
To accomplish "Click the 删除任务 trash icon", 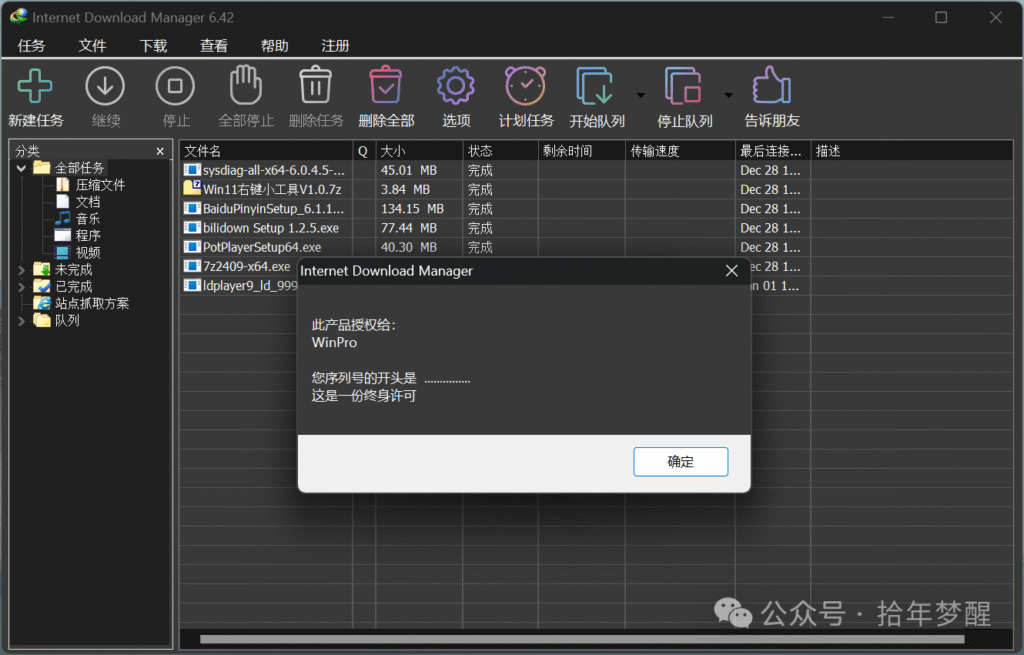I will click(315, 85).
